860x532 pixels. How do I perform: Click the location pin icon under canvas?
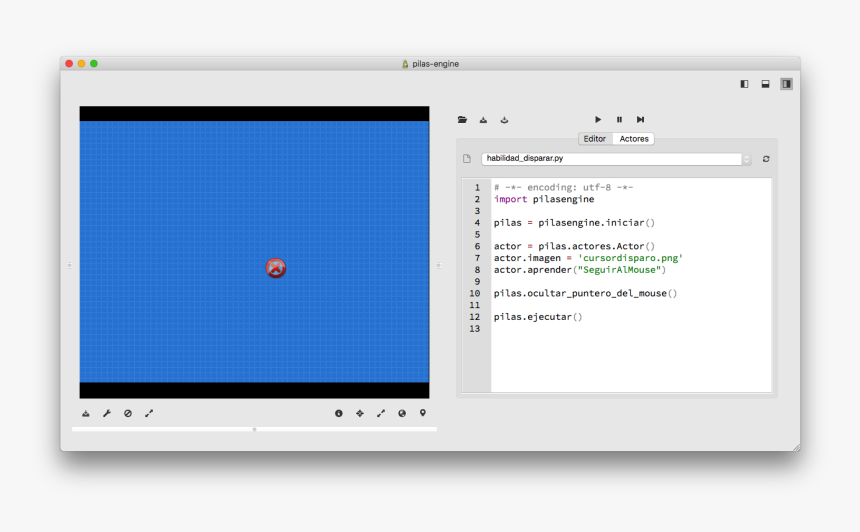pos(423,413)
